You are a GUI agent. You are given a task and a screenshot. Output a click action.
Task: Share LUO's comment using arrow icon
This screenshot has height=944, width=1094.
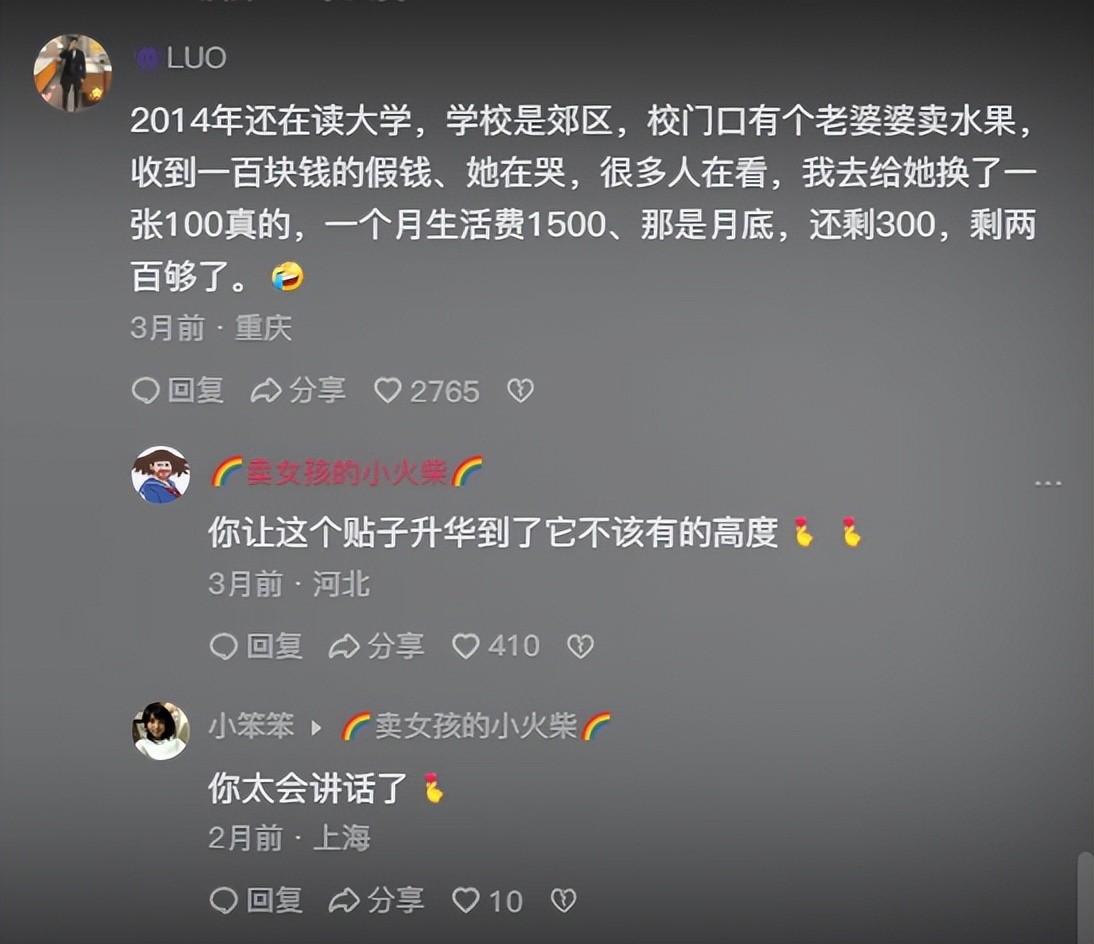click(x=266, y=391)
